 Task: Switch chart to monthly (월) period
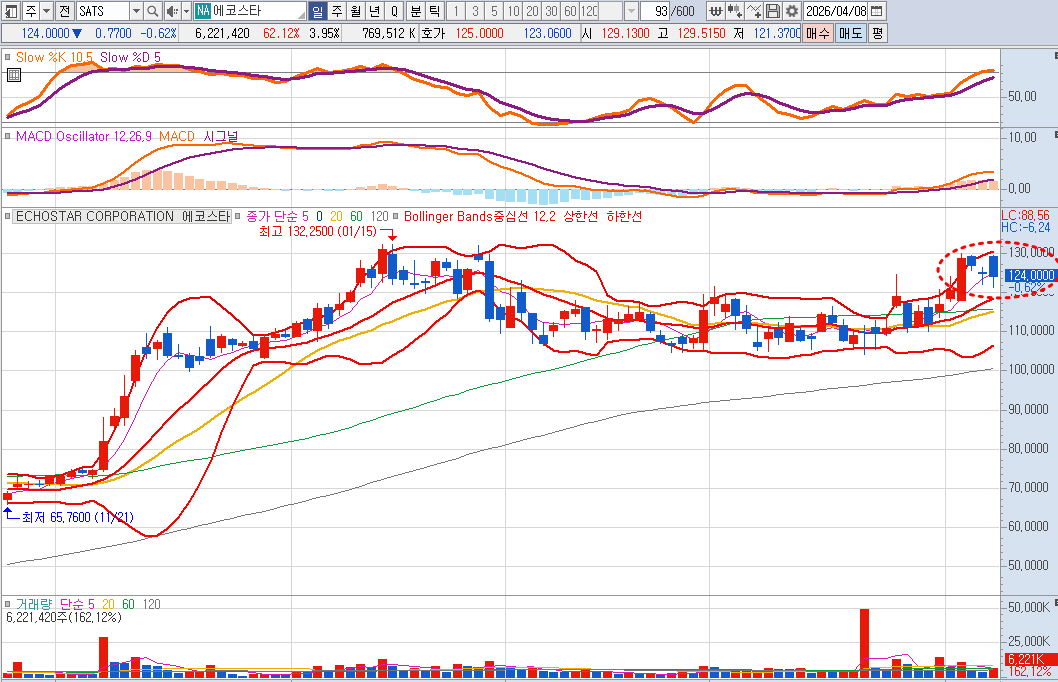pos(355,11)
